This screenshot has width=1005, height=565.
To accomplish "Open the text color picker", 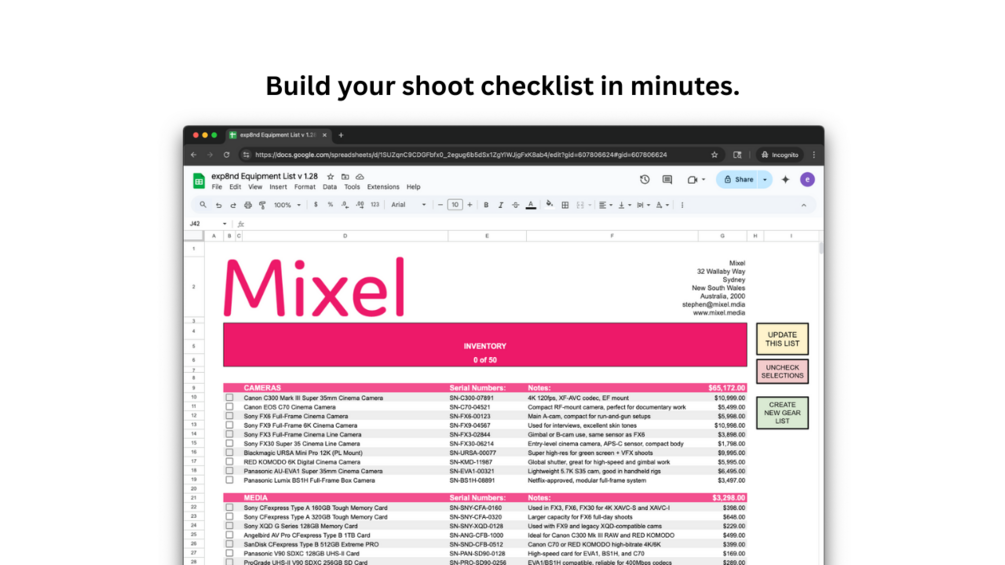I will pos(531,205).
